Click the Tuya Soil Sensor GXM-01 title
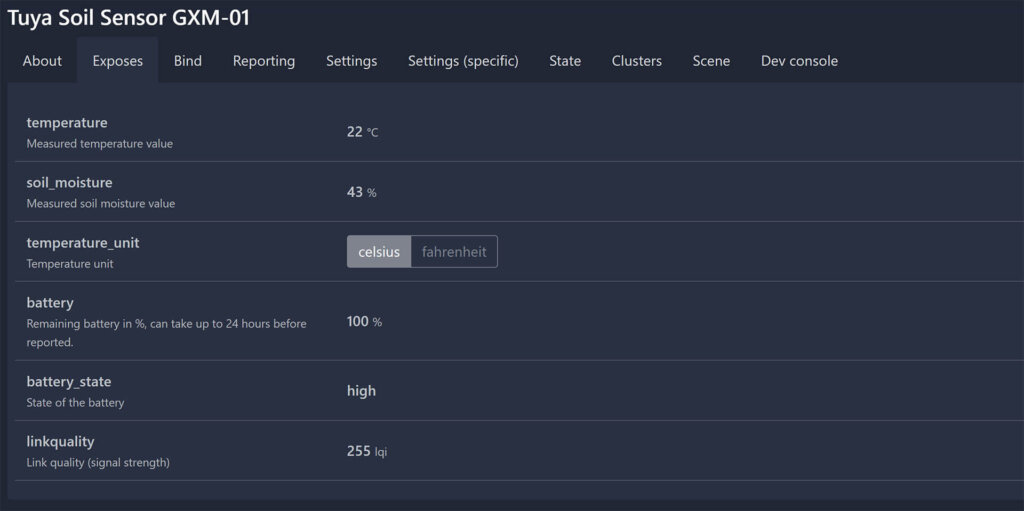1024x511 pixels. click(129, 17)
